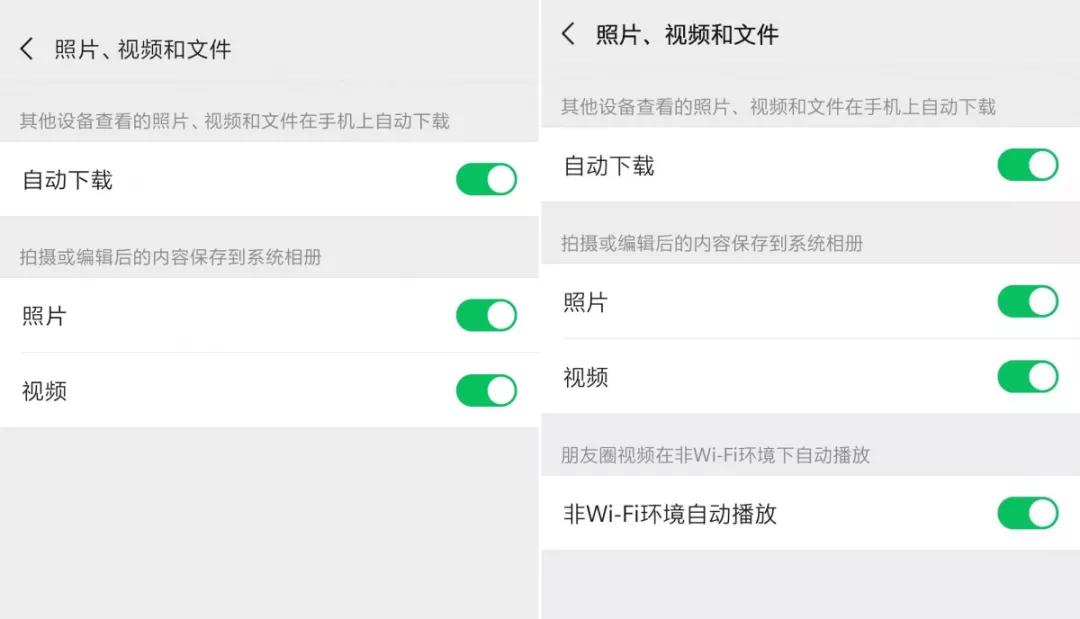This screenshot has width=1080, height=619.
Task: Toggle 视频 switch in right panel
Action: [1027, 376]
